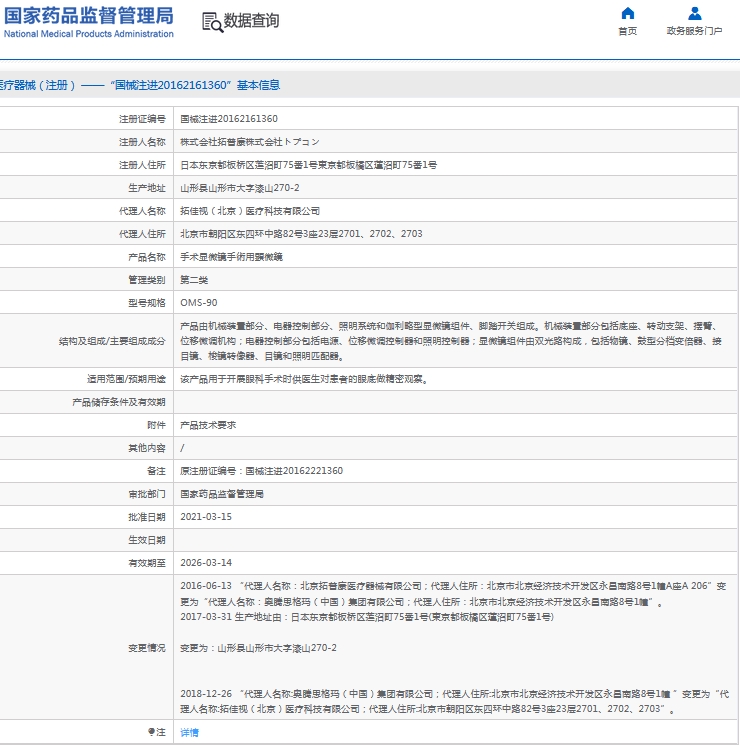Click the National Medical Products Administration subtitle
740x745 pixels.
point(88,34)
